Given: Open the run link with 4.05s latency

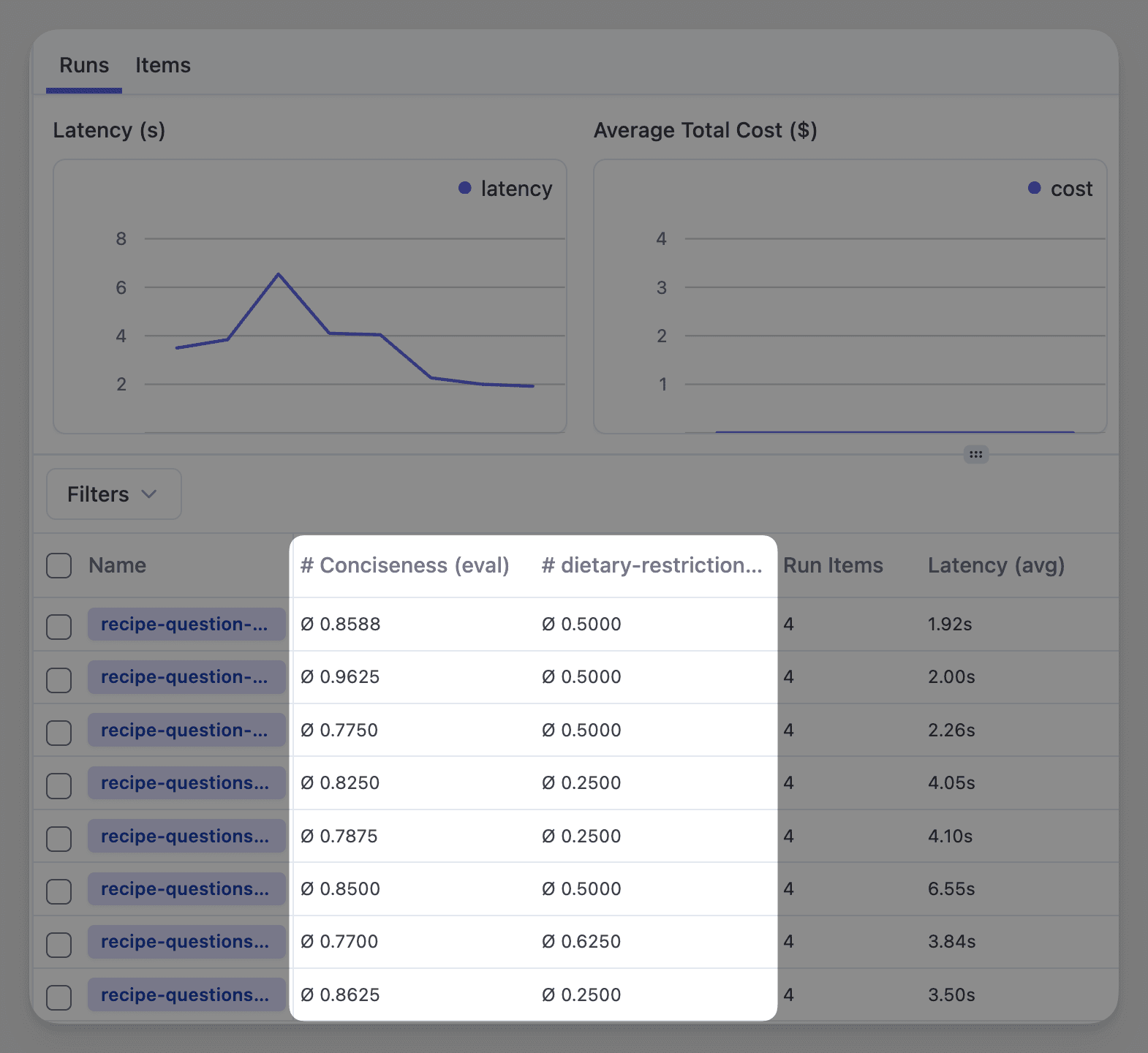Looking at the screenshot, I should [x=185, y=783].
